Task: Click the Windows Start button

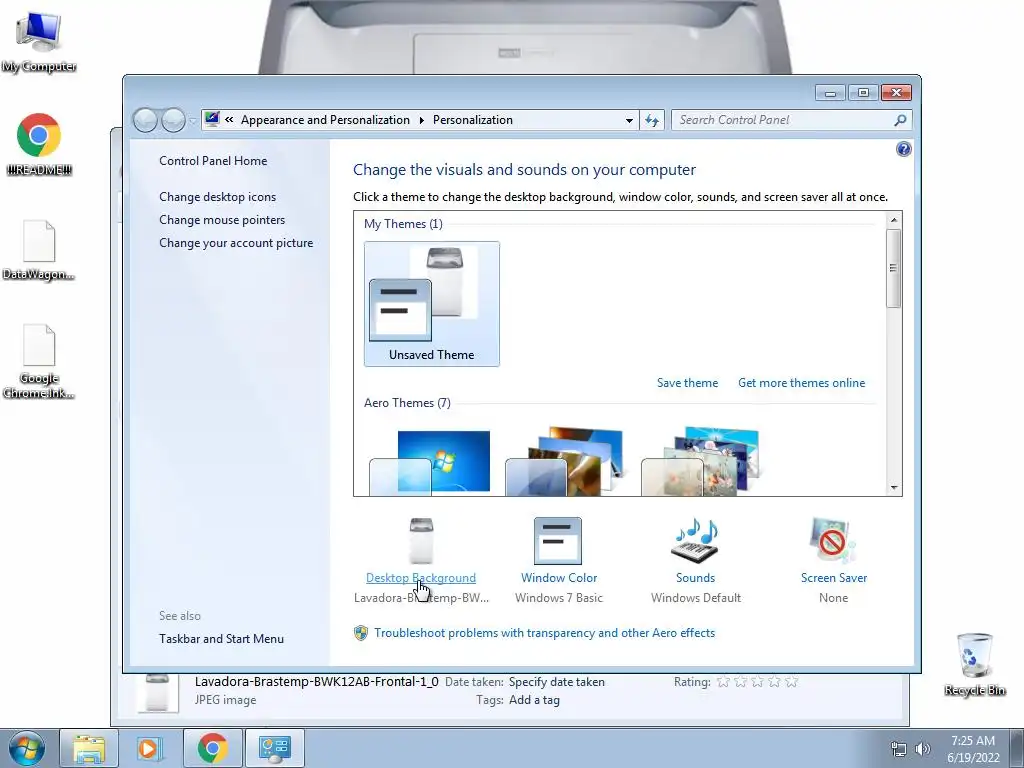Action: coord(26,748)
